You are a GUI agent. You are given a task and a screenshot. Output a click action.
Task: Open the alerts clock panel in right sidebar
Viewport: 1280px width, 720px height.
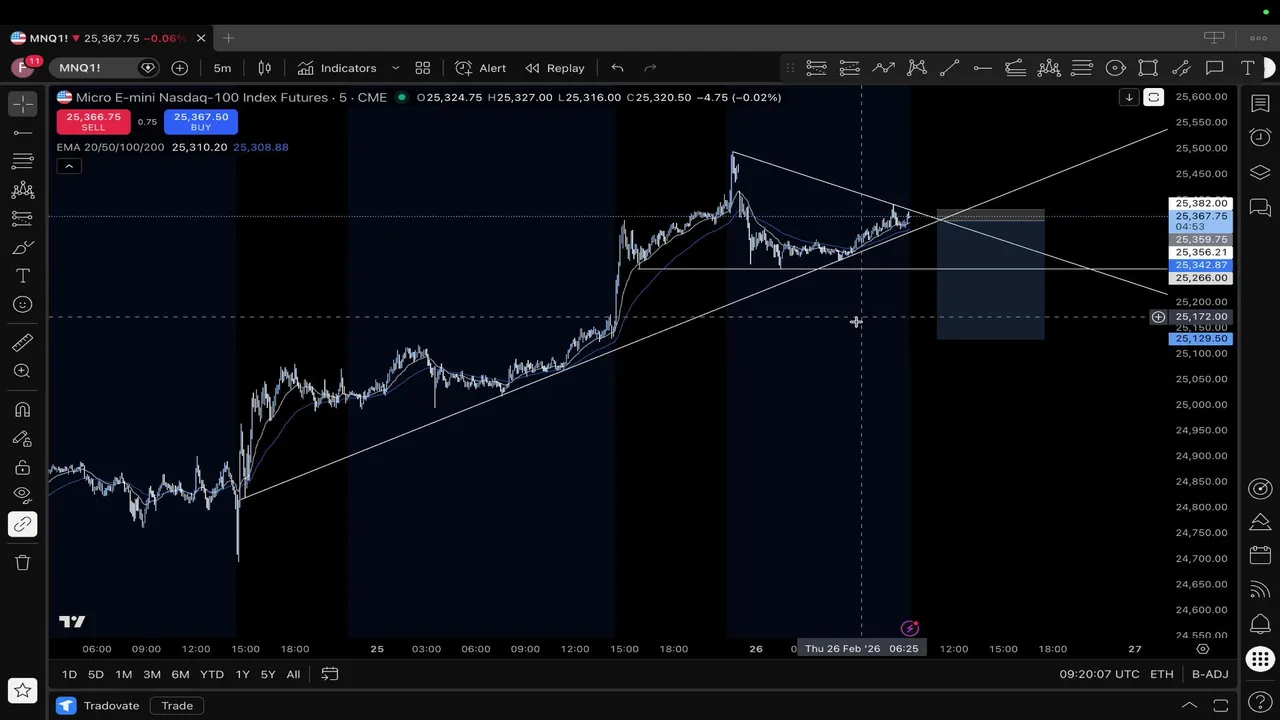(1260, 138)
